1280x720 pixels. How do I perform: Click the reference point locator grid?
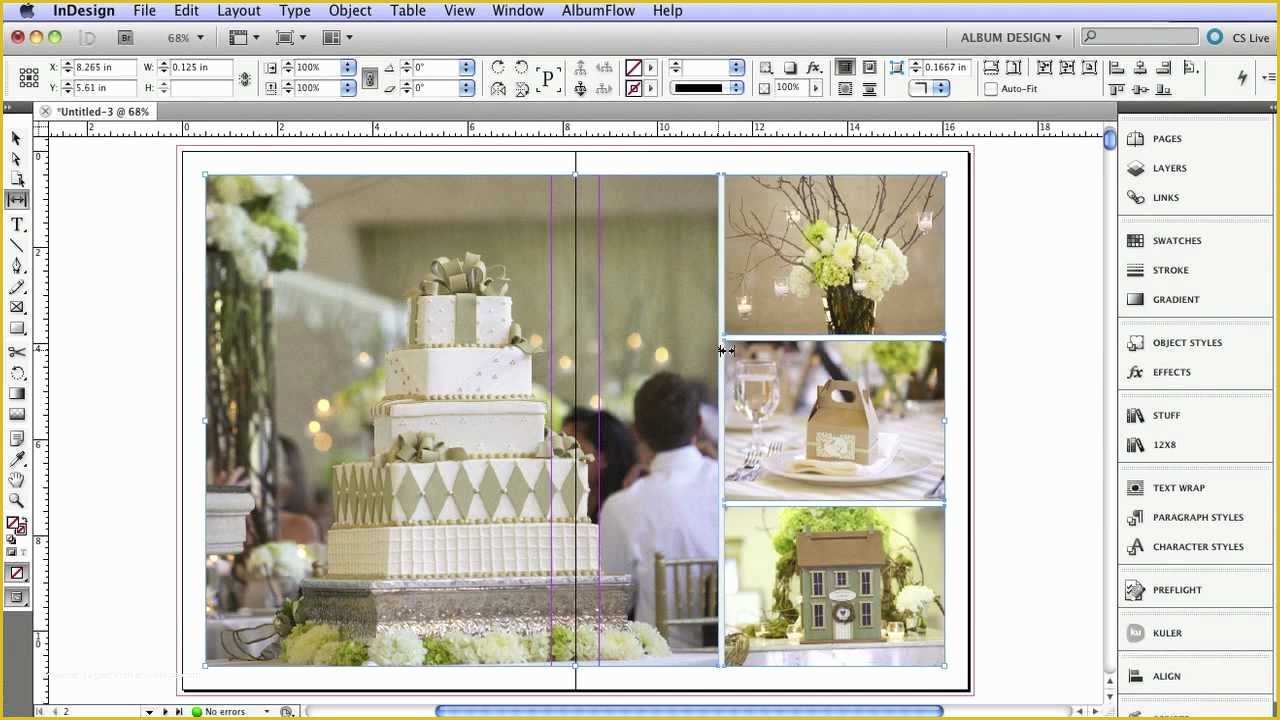click(29, 77)
